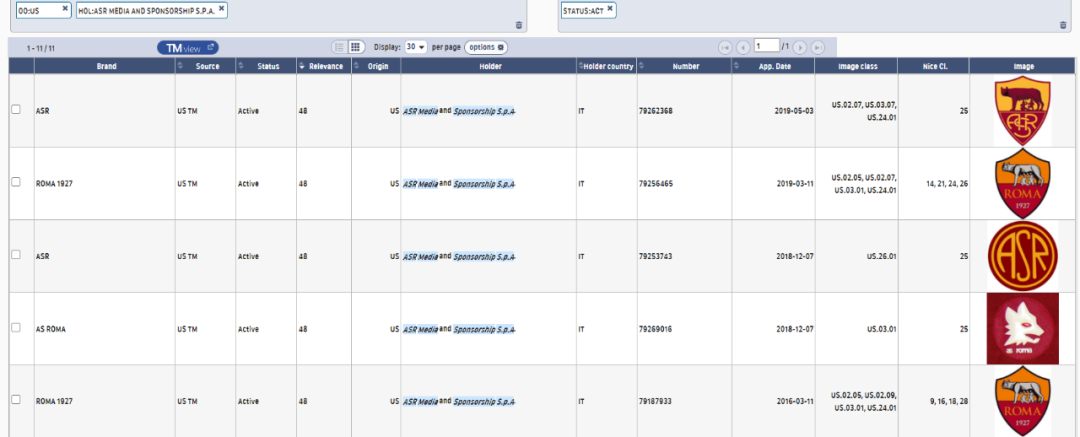Remove the HOL:ASR Media and Sponsorship filter tag
The image size is (1080, 437).
coord(221,9)
